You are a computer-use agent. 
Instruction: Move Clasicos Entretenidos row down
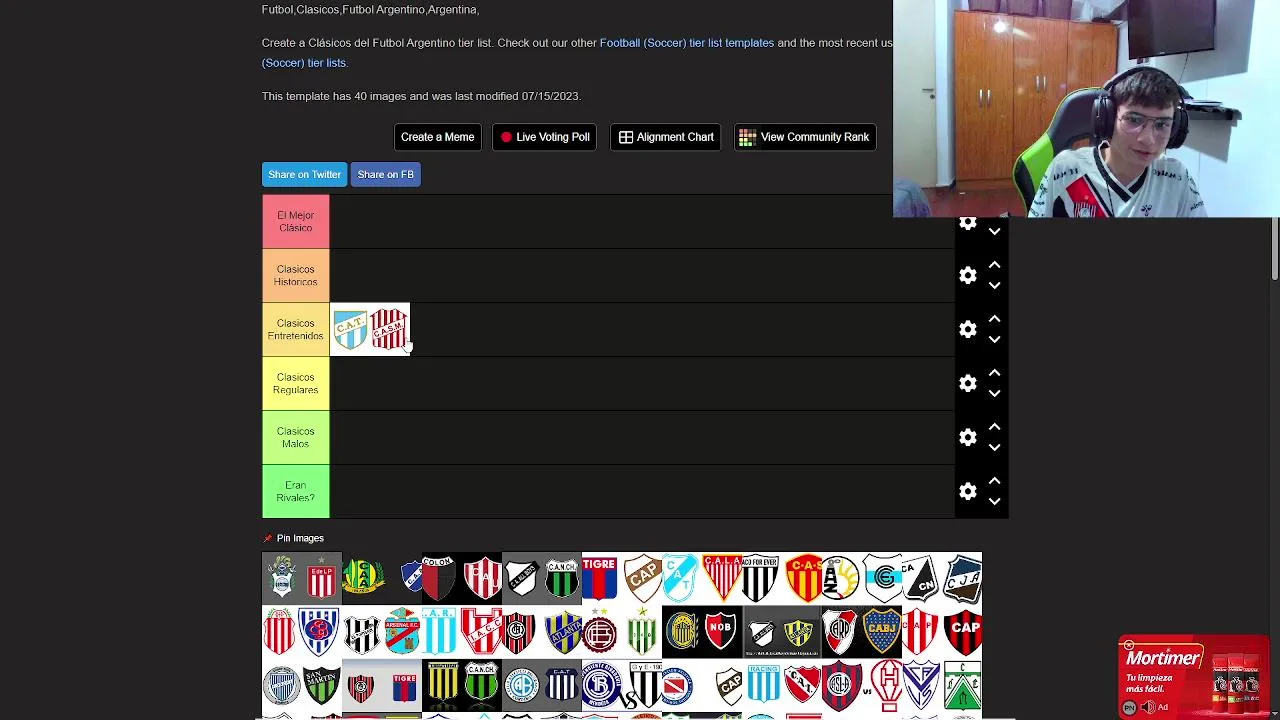pyautogui.click(x=994, y=340)
